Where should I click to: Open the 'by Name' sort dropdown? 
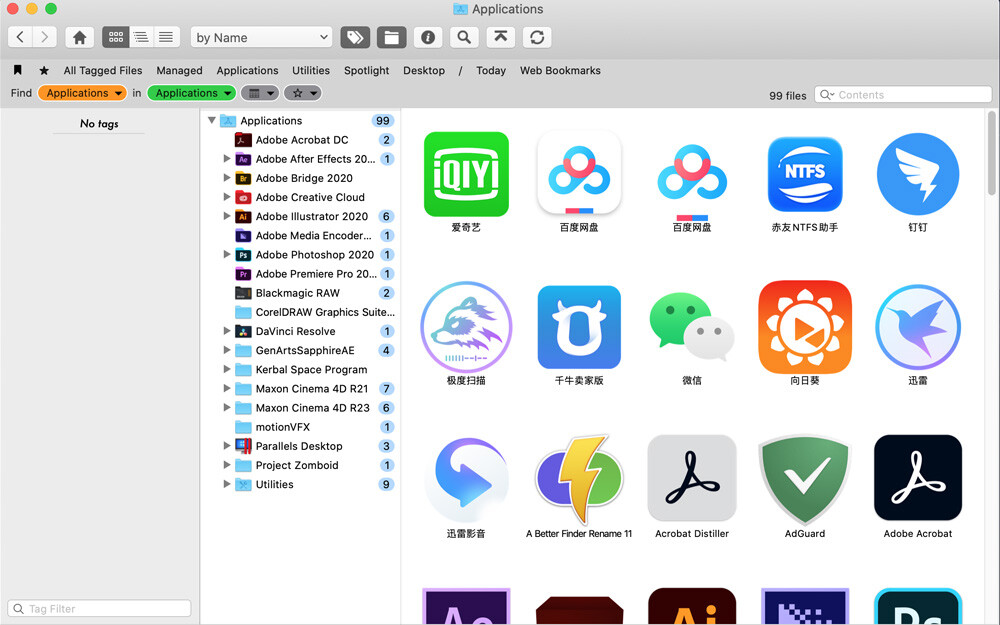[261, 38]
